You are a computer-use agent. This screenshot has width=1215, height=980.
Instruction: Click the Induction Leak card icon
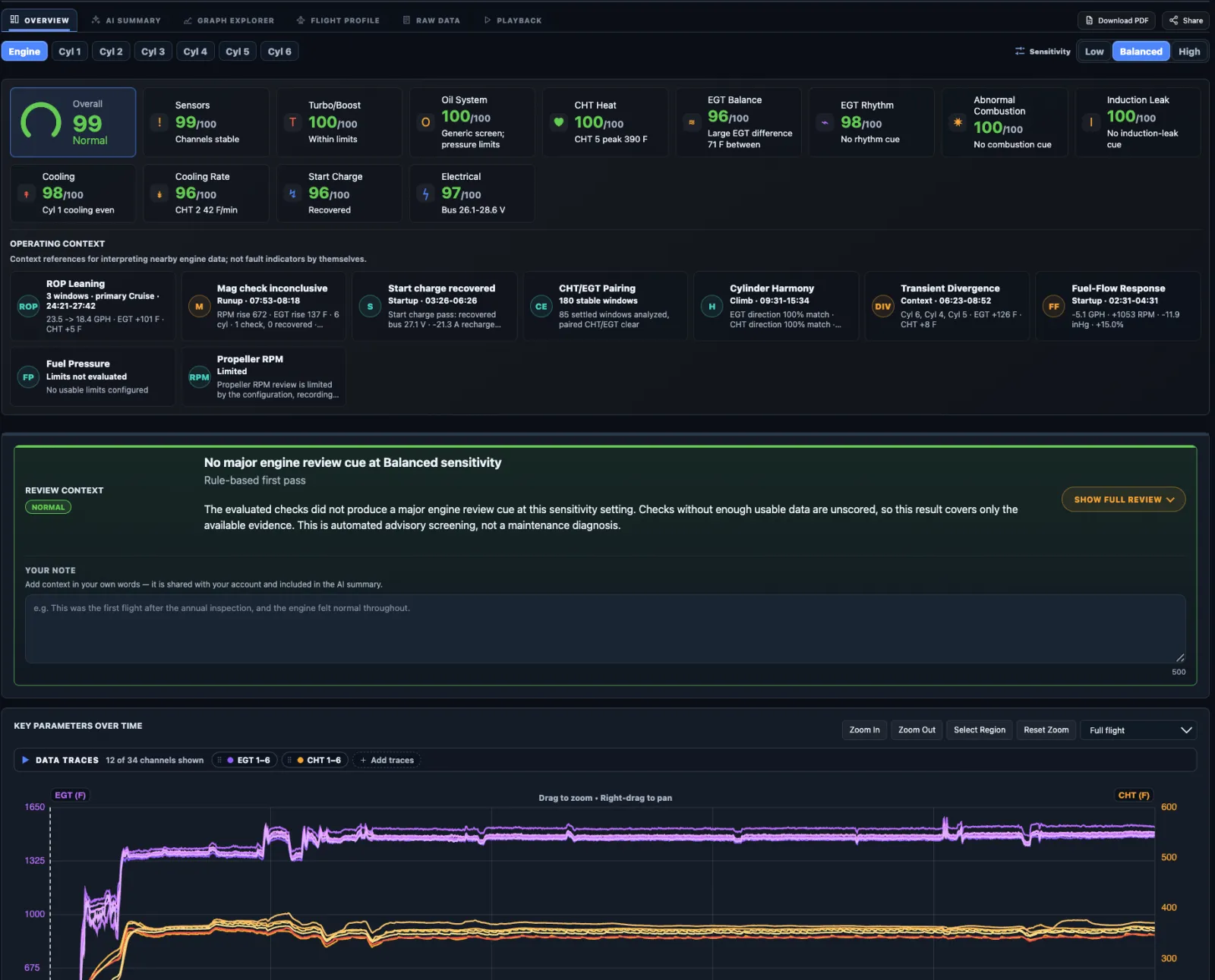tap(1091, 122)
